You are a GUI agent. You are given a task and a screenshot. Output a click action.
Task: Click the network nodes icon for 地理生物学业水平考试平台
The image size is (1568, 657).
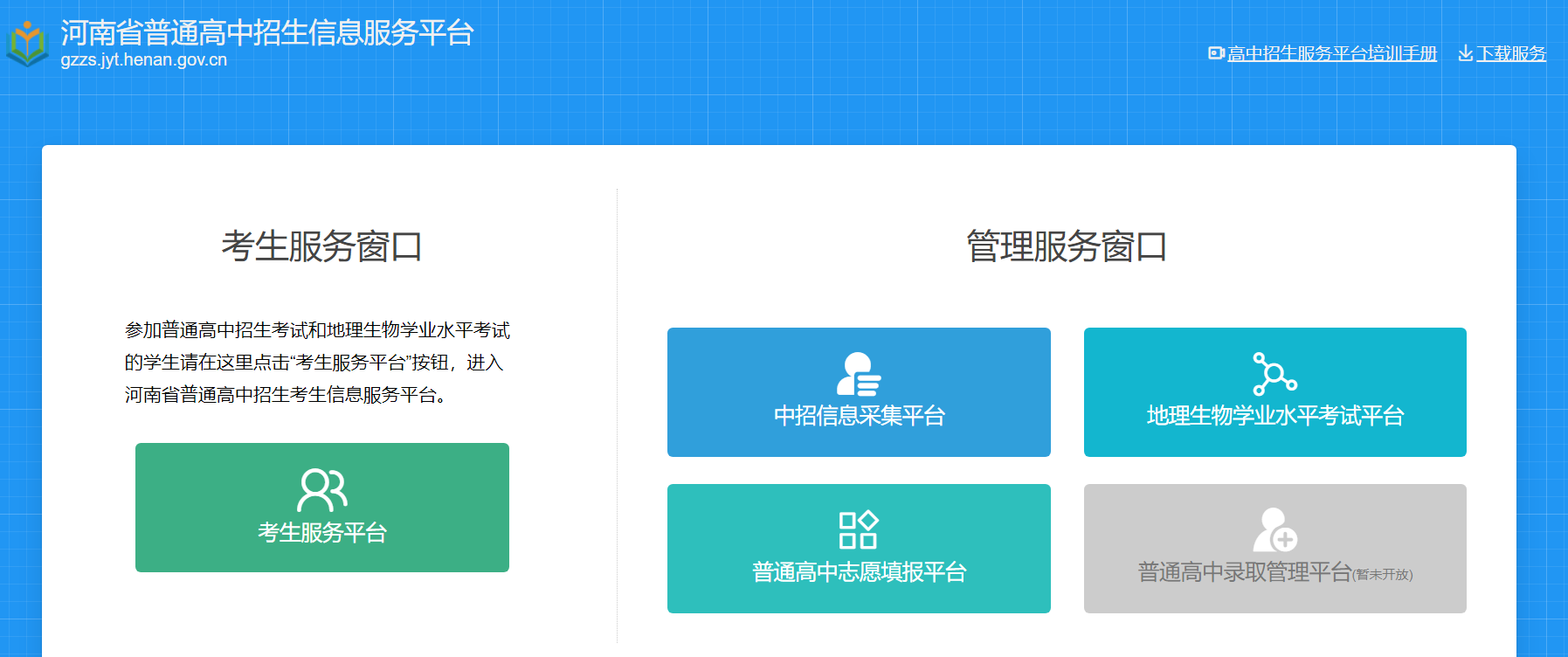pyautogui.click(x=1274, y=374)
